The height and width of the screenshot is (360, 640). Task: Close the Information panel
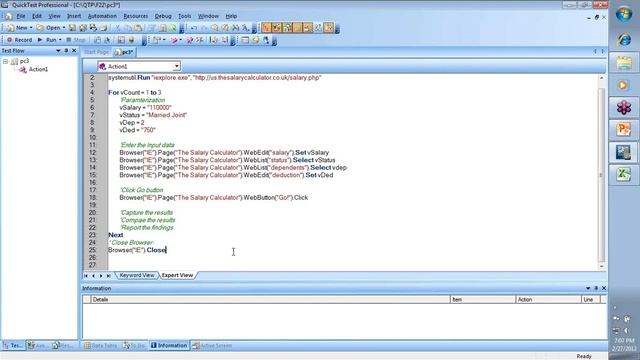coord(604,288)
